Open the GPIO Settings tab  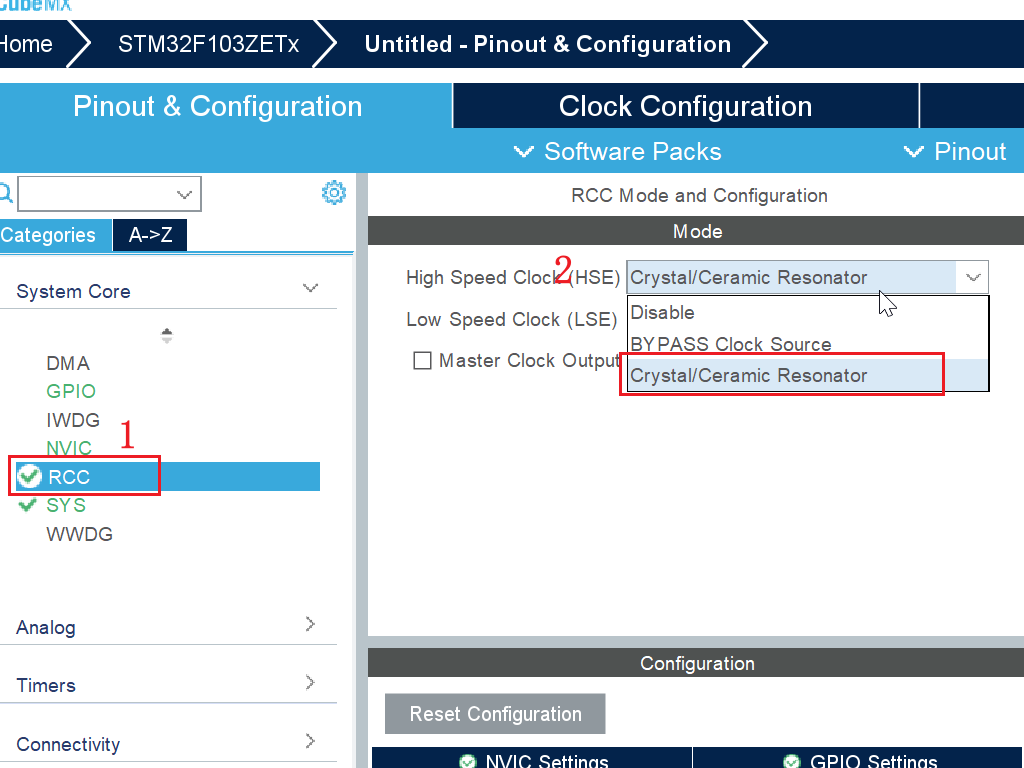(857, 758)
